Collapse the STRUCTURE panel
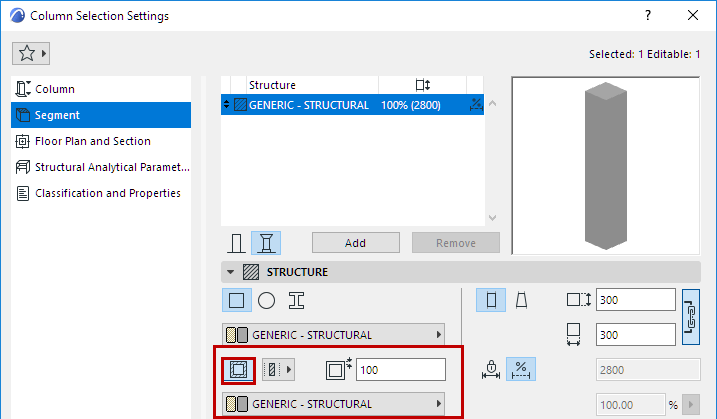 tap(230, 272)
